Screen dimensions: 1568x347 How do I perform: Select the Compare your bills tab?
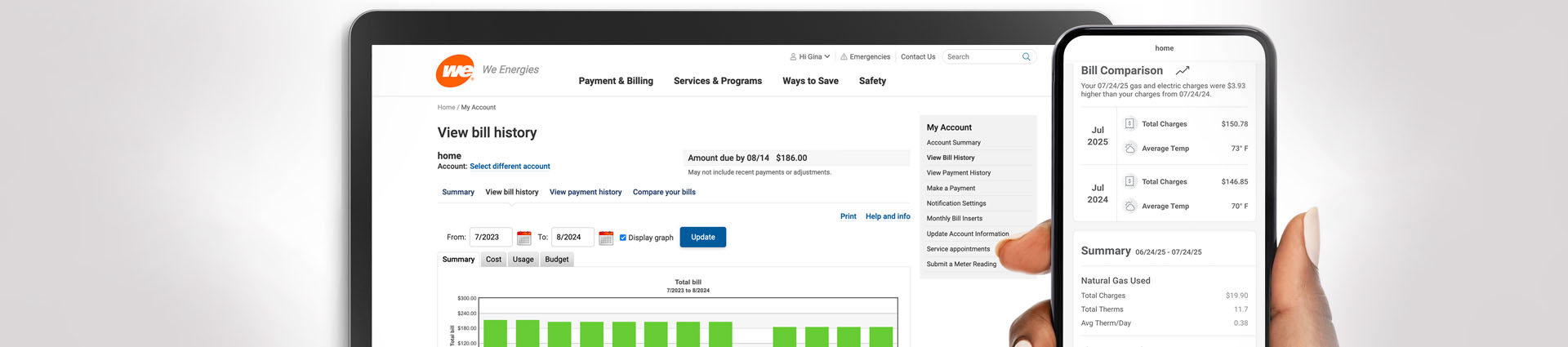pos(664,192)
